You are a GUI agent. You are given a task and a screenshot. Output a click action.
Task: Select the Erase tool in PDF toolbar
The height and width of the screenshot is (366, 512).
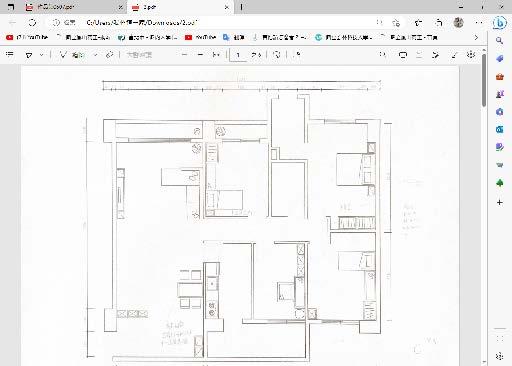pos(109,55)
